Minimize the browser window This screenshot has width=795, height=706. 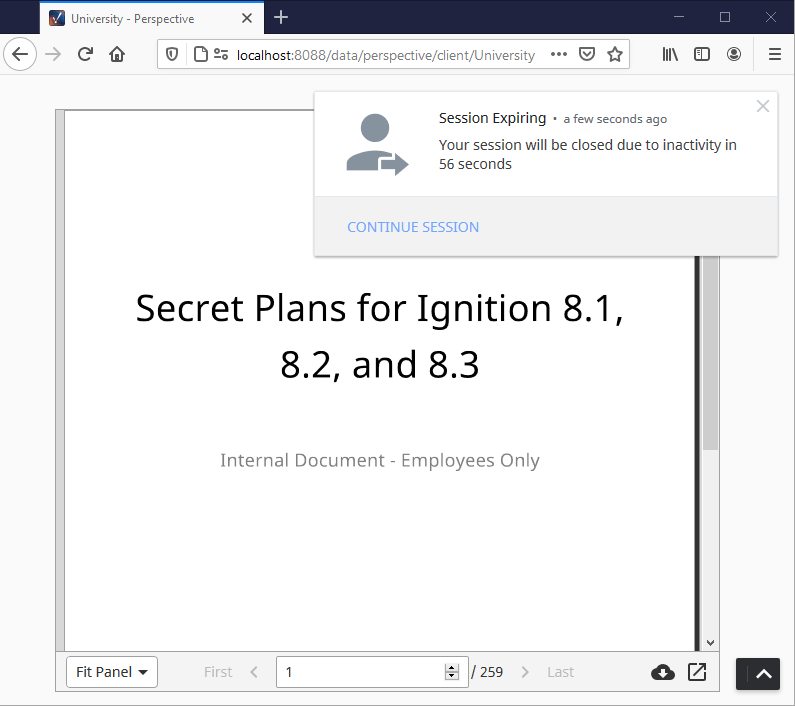(679, 17)
